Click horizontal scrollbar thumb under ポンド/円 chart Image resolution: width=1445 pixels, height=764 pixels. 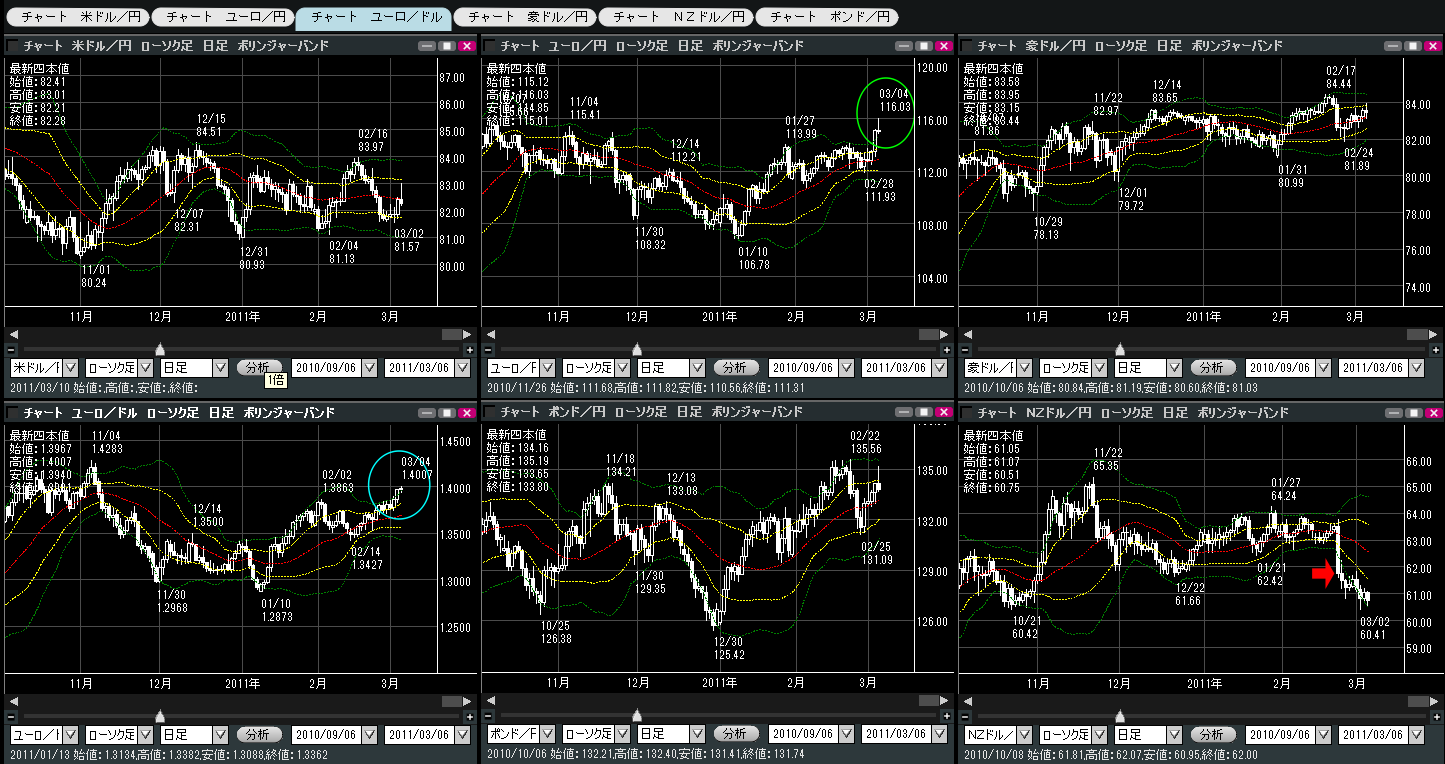point(929,701)
